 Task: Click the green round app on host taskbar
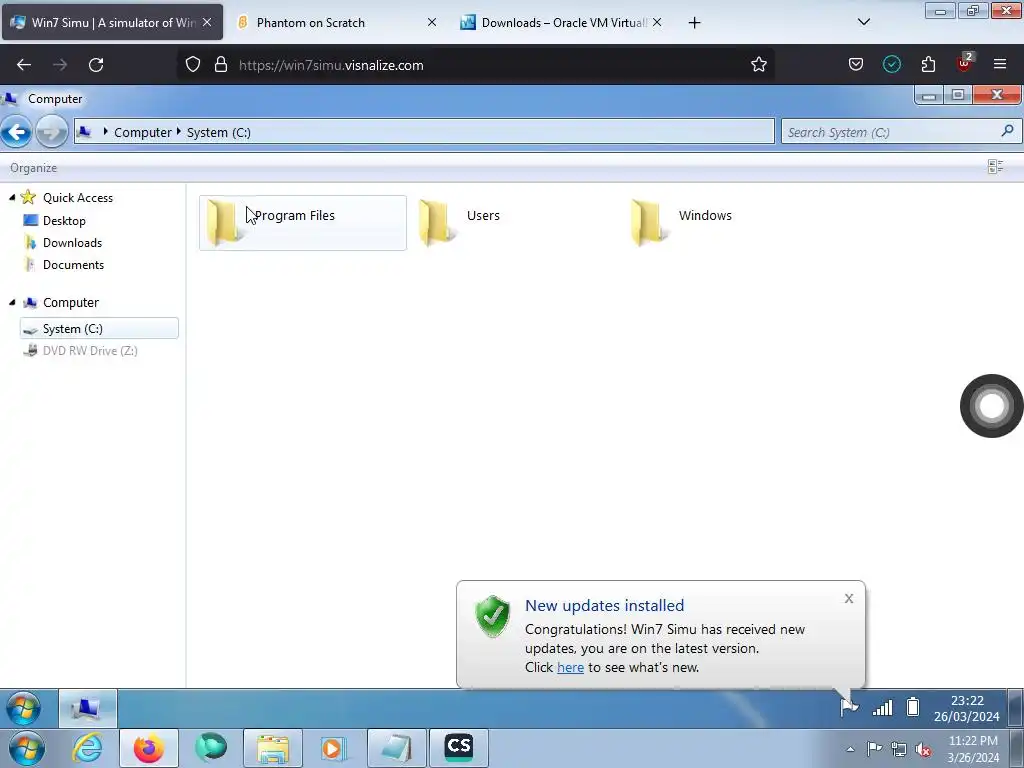pos(211,747)
